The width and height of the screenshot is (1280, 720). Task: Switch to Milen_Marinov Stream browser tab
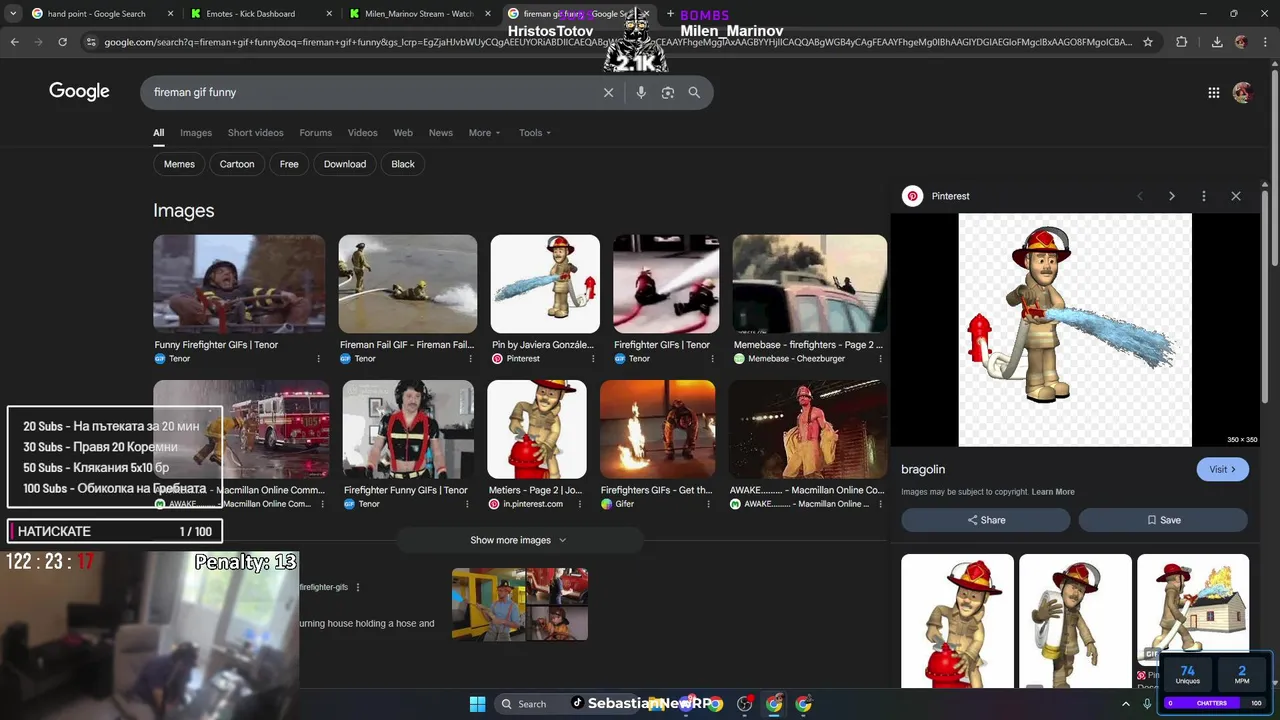tap(418, 14)
